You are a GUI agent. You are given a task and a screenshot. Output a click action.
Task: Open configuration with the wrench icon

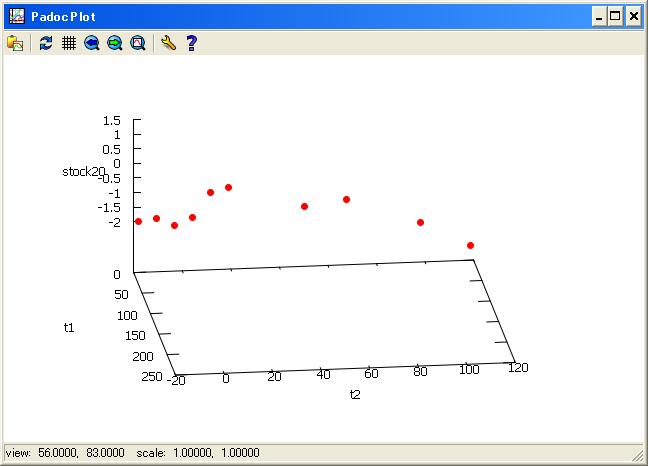[x=168, y=43]
